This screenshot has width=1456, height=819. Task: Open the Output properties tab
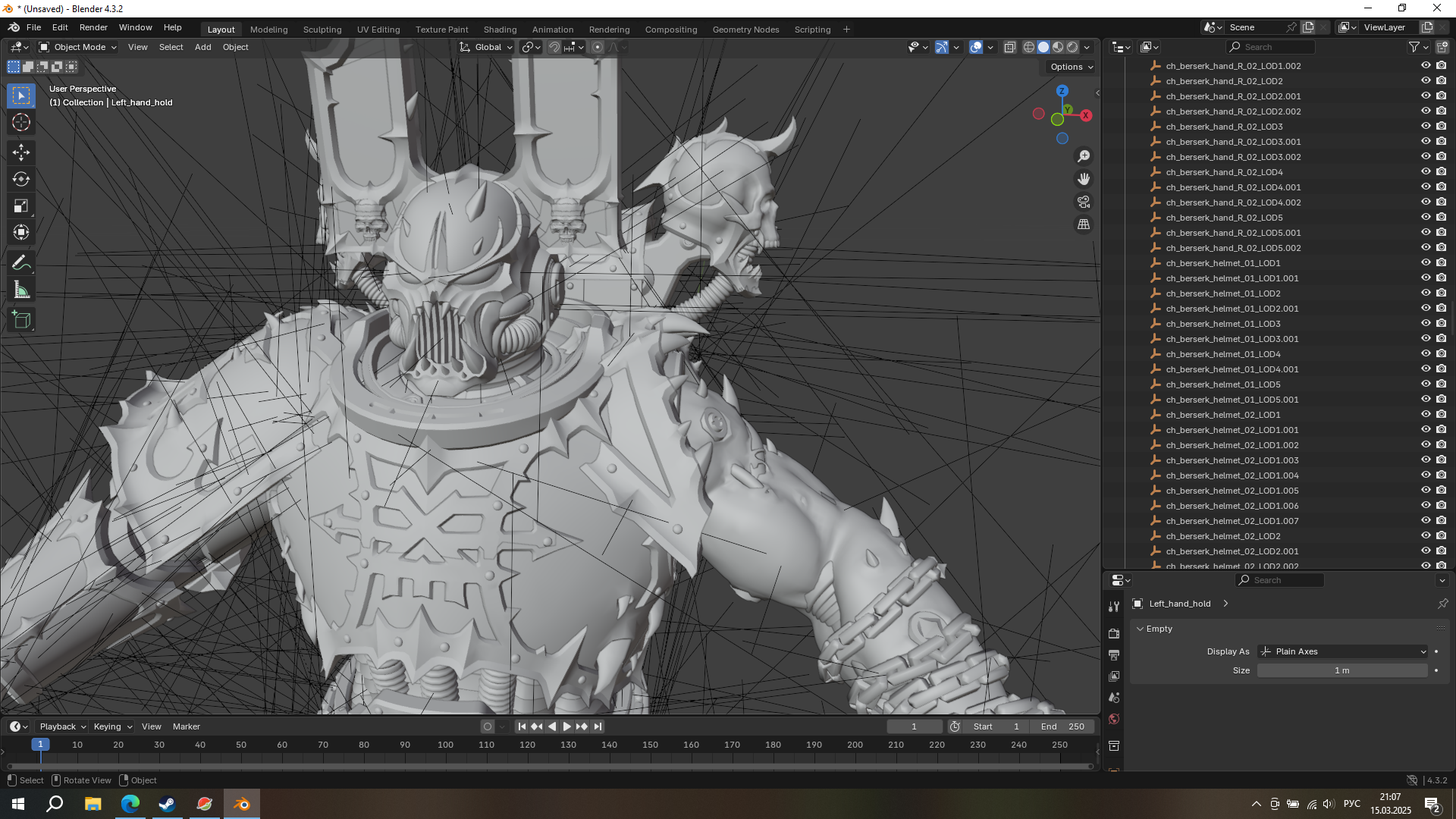point(1114,654)
